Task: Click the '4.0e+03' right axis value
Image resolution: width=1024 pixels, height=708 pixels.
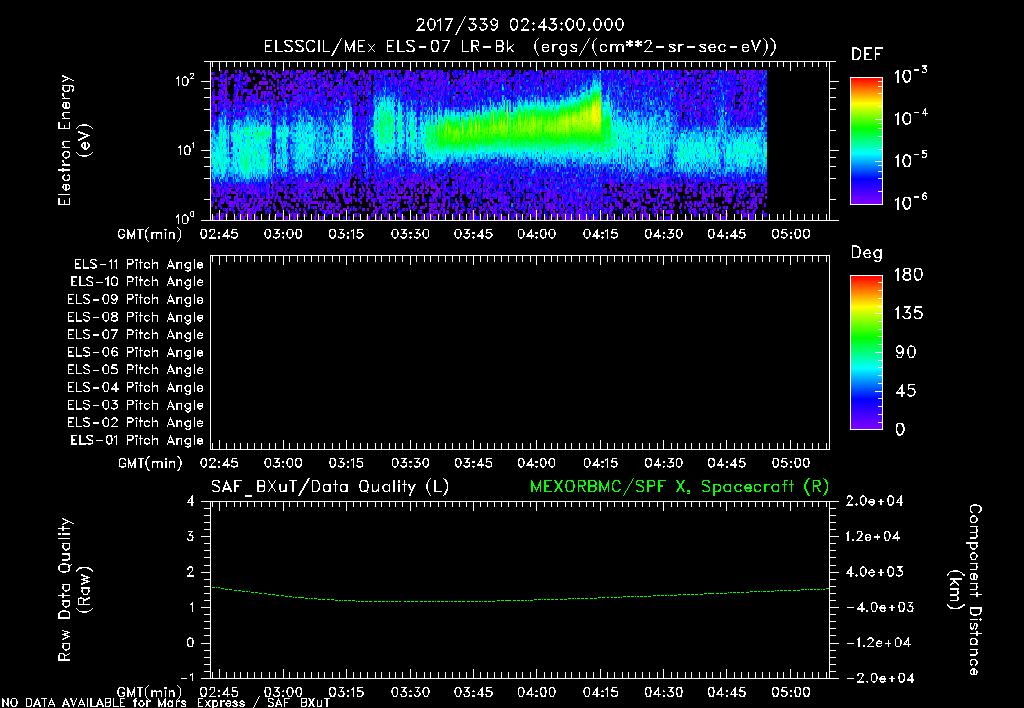Action: coord(874,571)
